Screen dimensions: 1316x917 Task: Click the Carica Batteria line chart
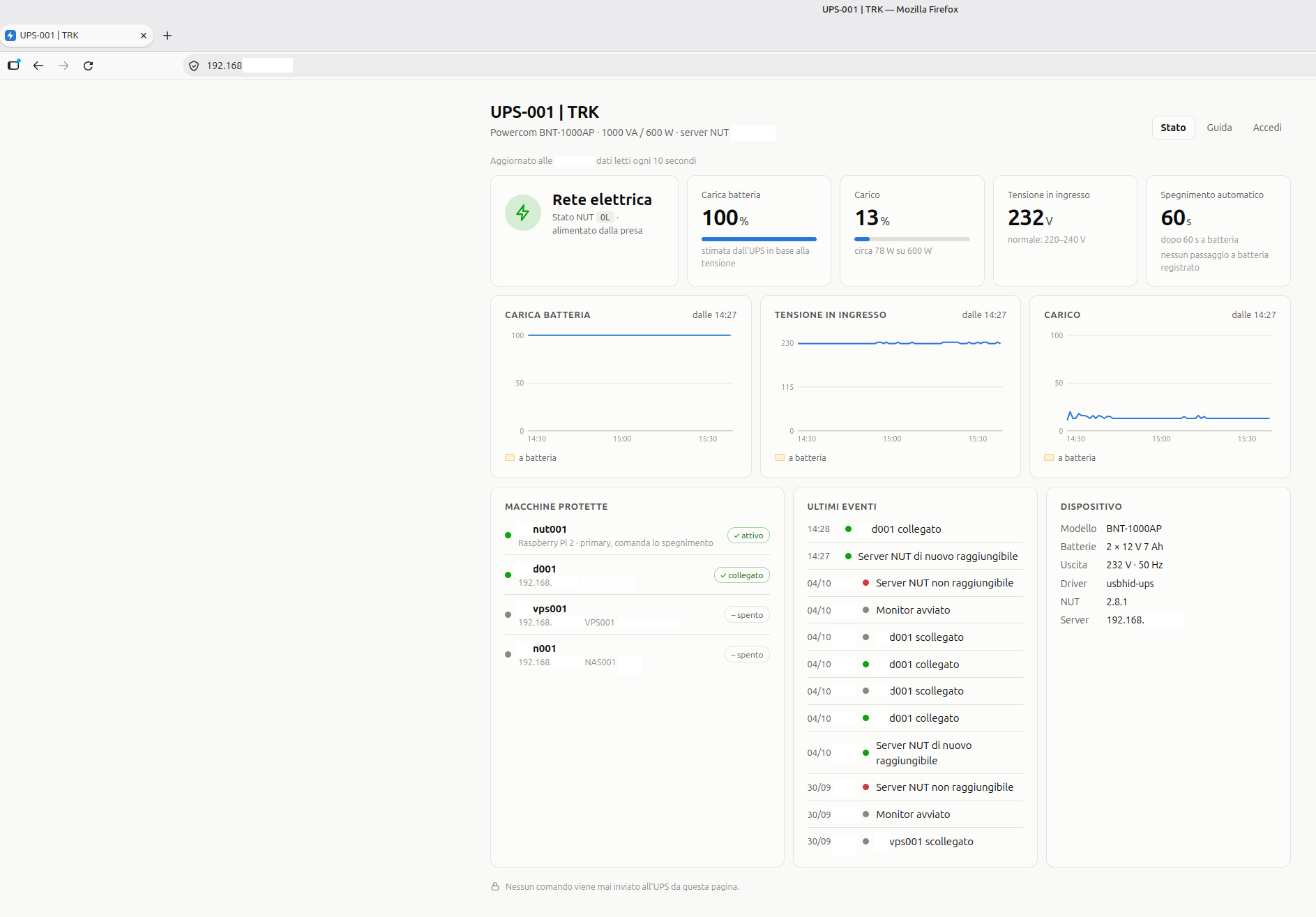click(x=621, y=386)
